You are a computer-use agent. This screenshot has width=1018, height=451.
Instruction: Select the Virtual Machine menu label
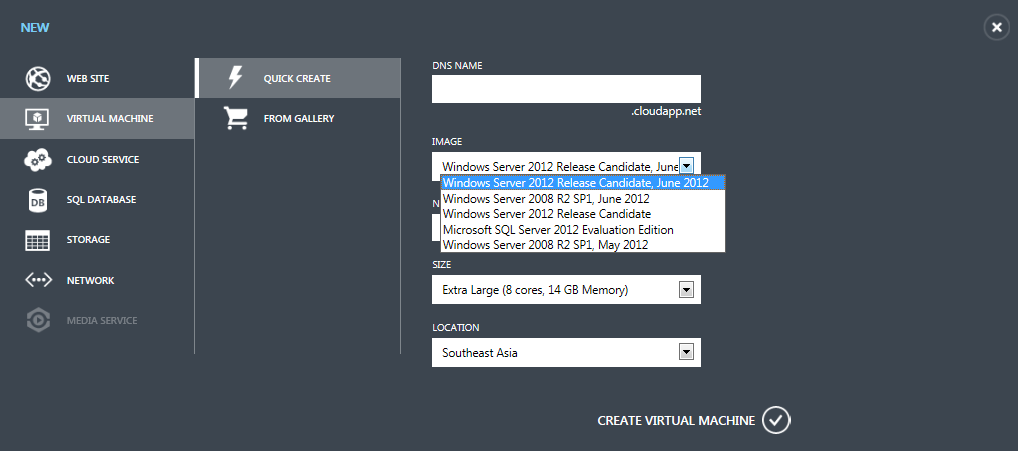[x=110, y=119]
